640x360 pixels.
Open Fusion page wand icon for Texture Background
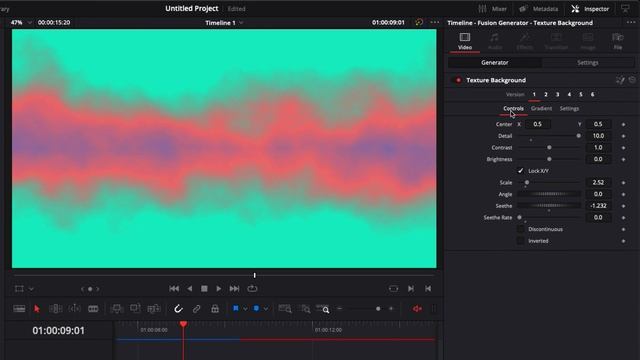coord(620,80)
